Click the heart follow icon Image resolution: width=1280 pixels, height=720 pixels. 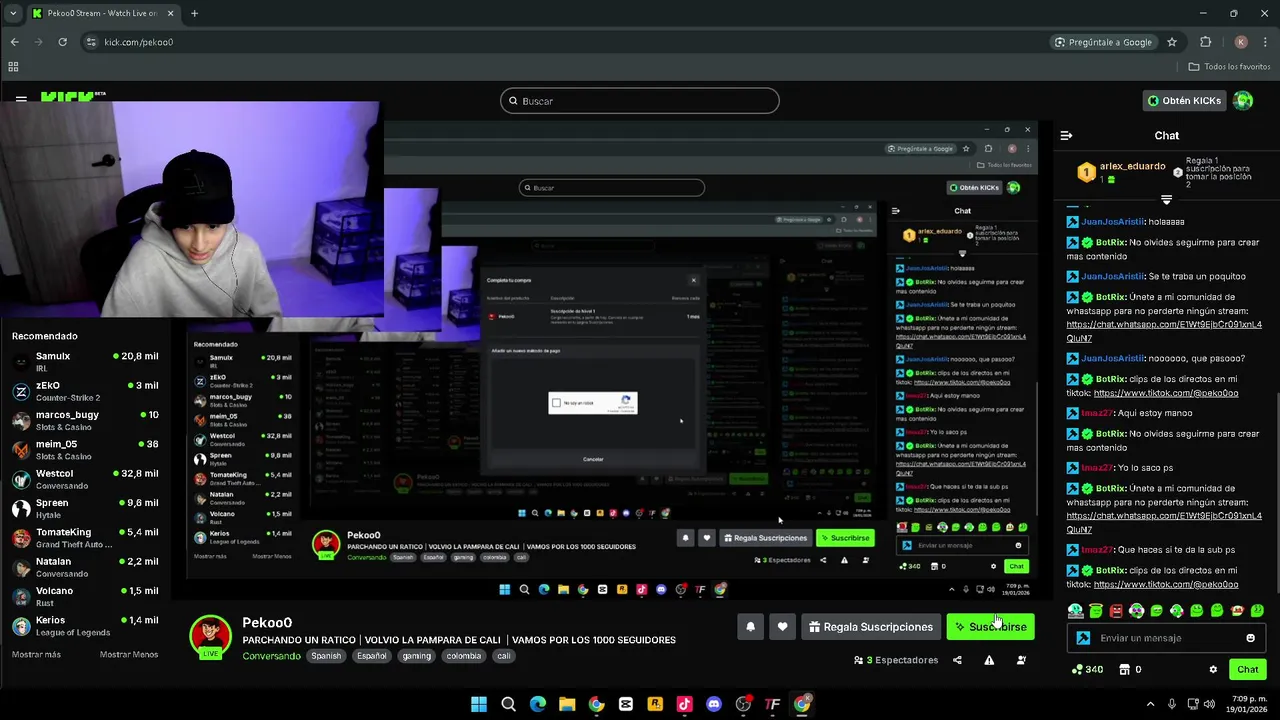tap(782, 627)
